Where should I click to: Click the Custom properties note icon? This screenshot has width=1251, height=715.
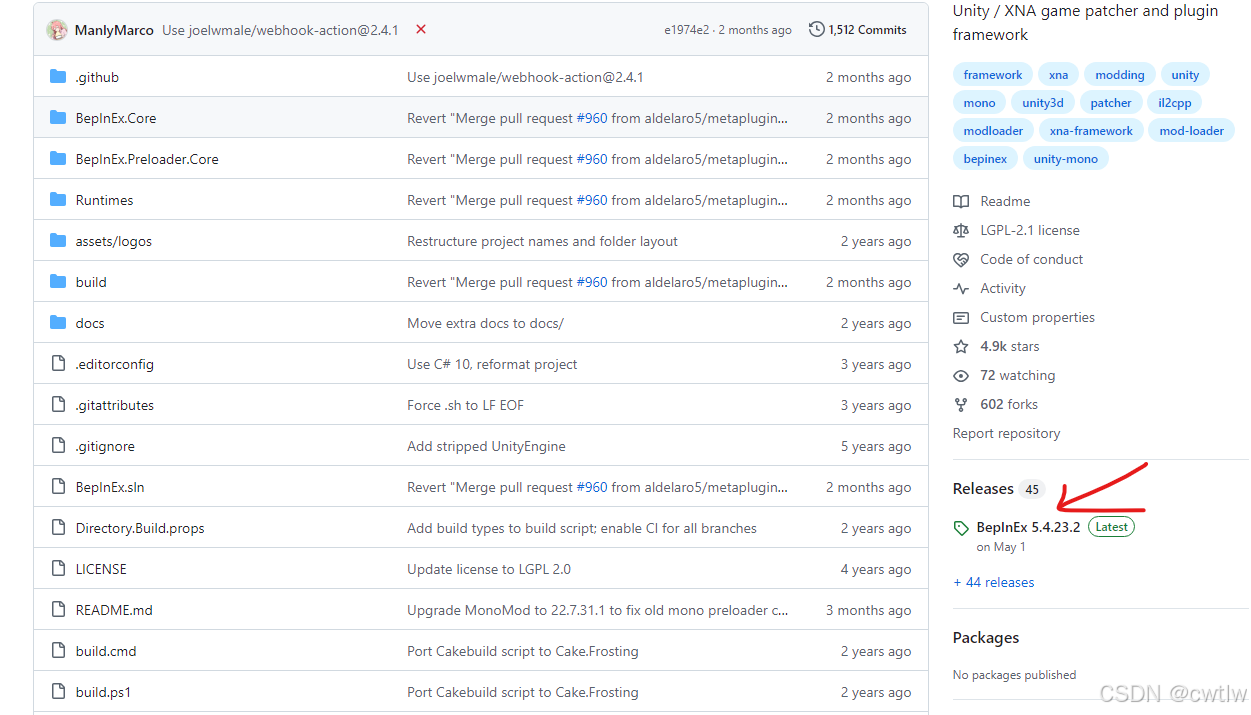pos(961,317)
